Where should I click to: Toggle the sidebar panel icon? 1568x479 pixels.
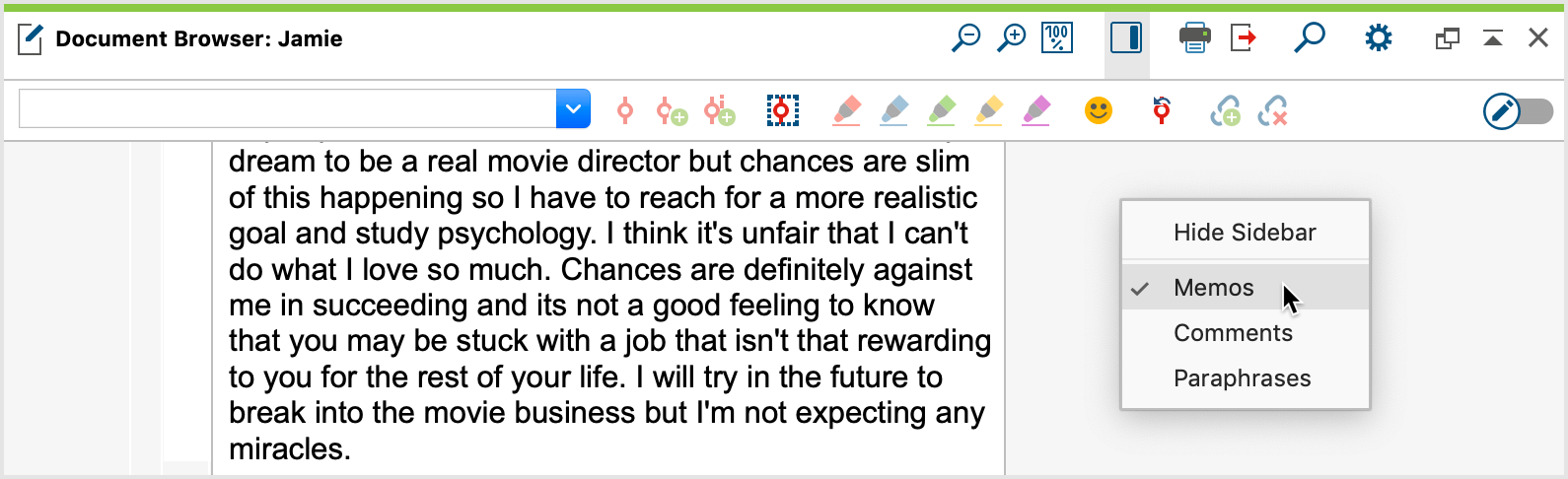[1126, 38]
